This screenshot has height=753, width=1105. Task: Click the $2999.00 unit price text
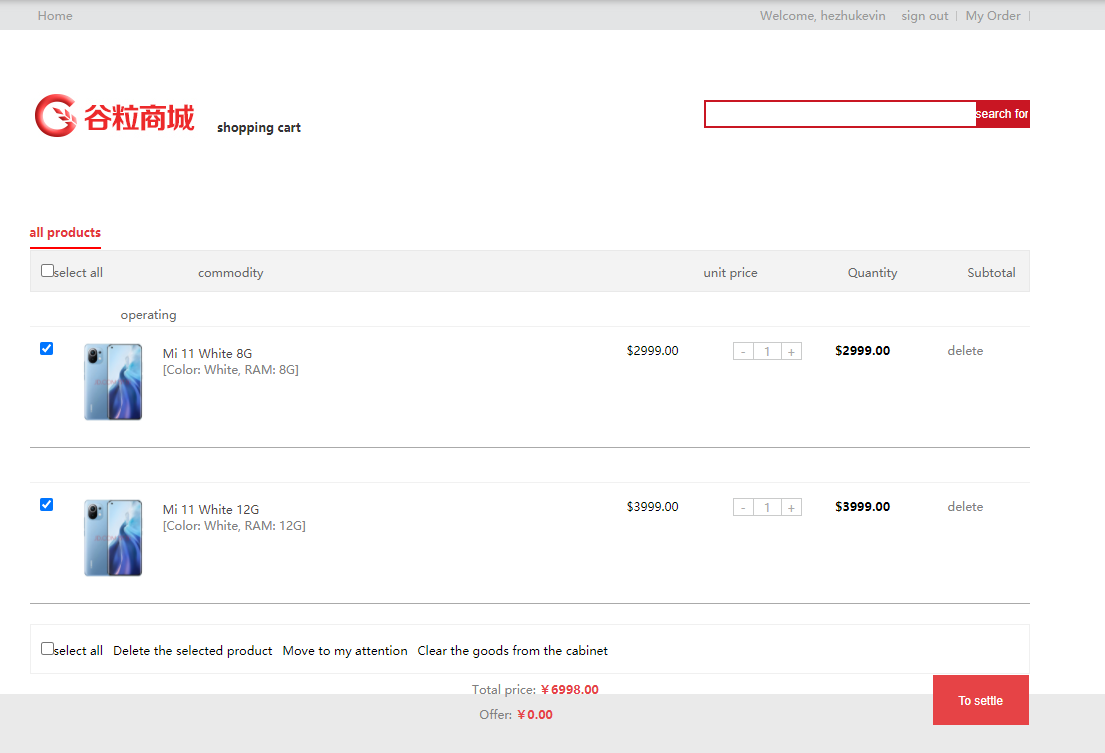point(653,351)
